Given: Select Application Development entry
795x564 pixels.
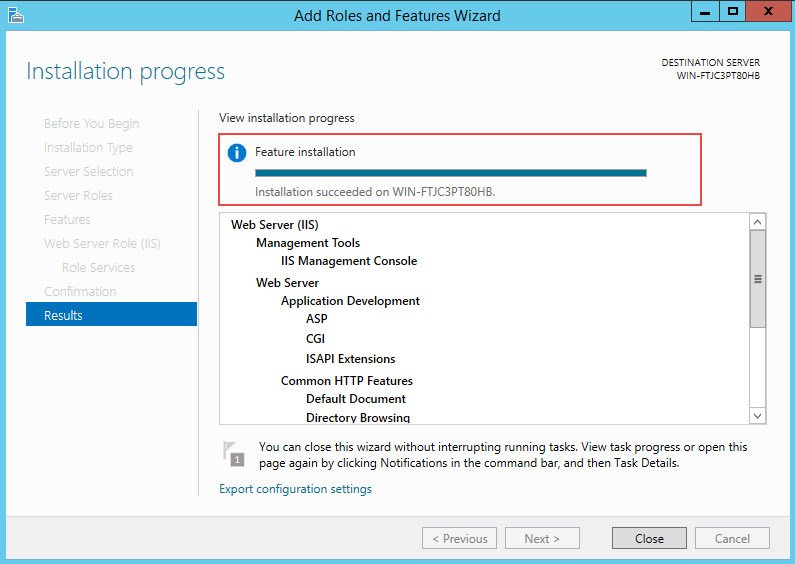Looking at the screenshot, I should click(350, 301).
